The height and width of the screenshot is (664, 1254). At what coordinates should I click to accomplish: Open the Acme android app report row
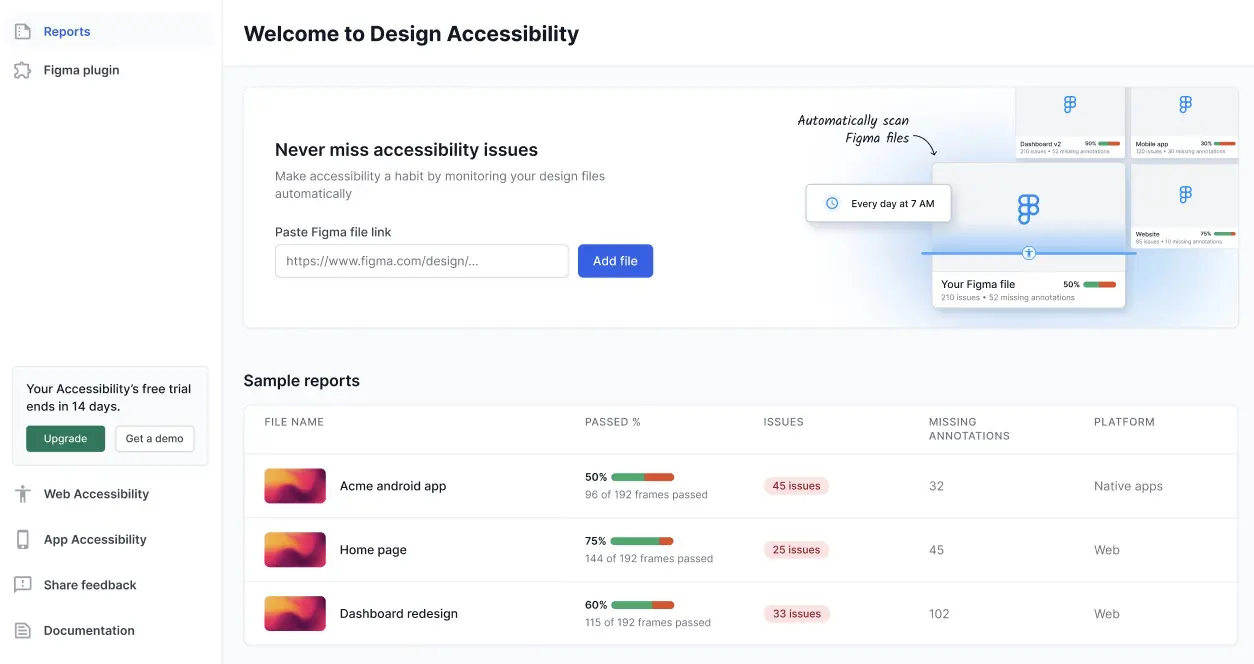point(392,486)
